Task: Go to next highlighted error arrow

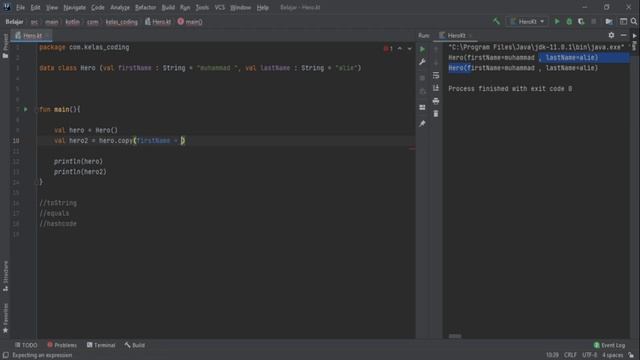Action: coord(409,49)
